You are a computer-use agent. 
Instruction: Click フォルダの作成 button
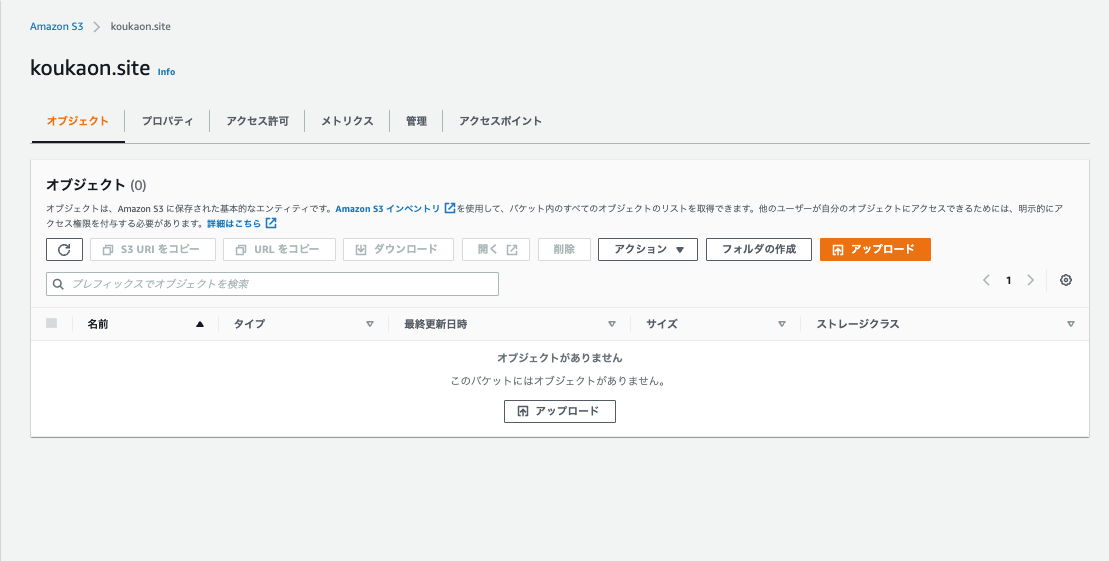click(759, 249)
